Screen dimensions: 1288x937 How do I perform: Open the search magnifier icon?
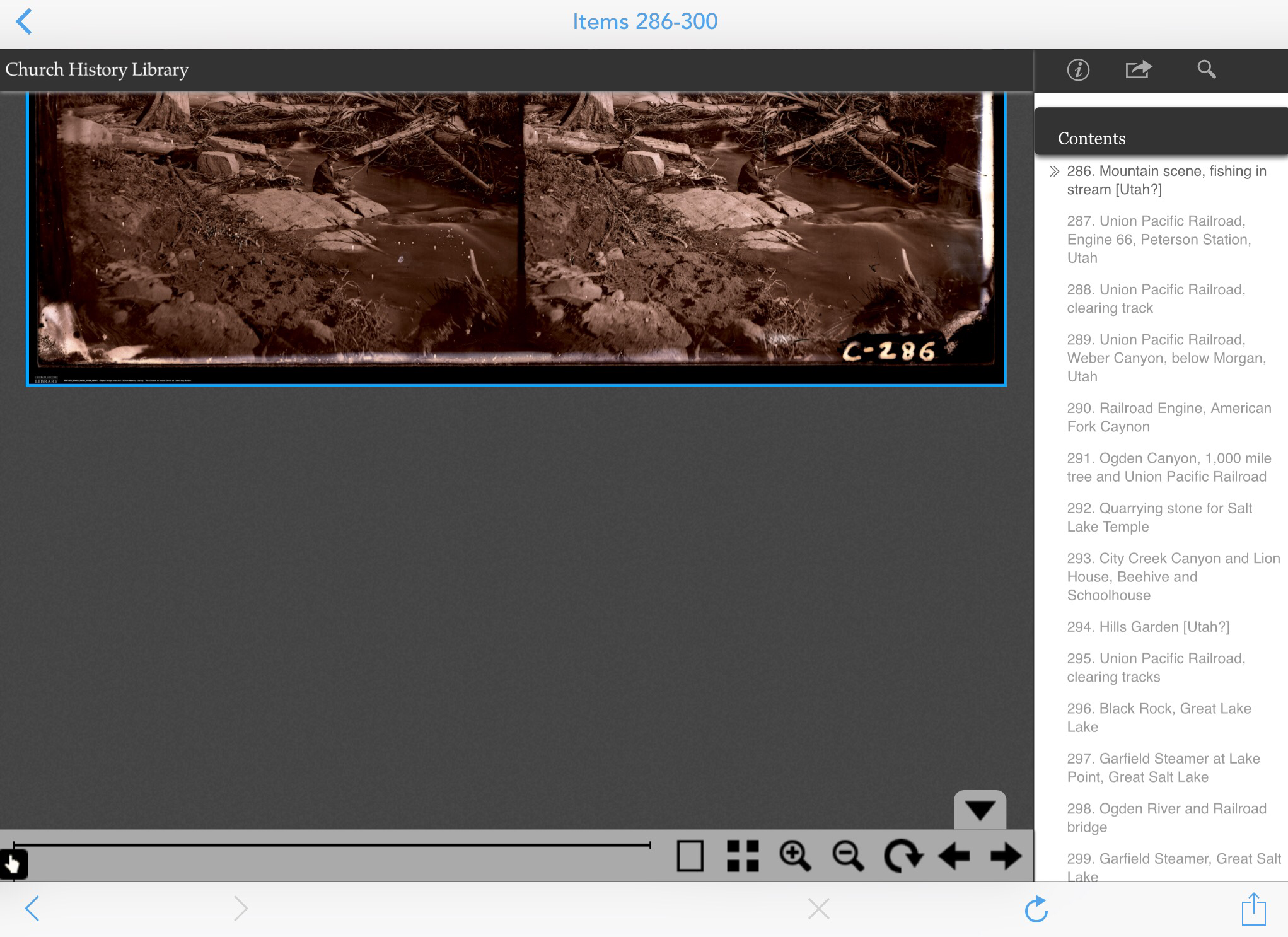pyautogui.click(x=1206, y=69)
